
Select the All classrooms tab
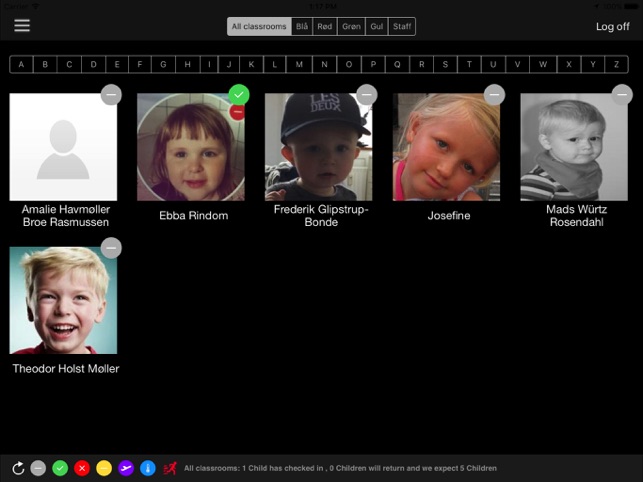tap(259, 27)
